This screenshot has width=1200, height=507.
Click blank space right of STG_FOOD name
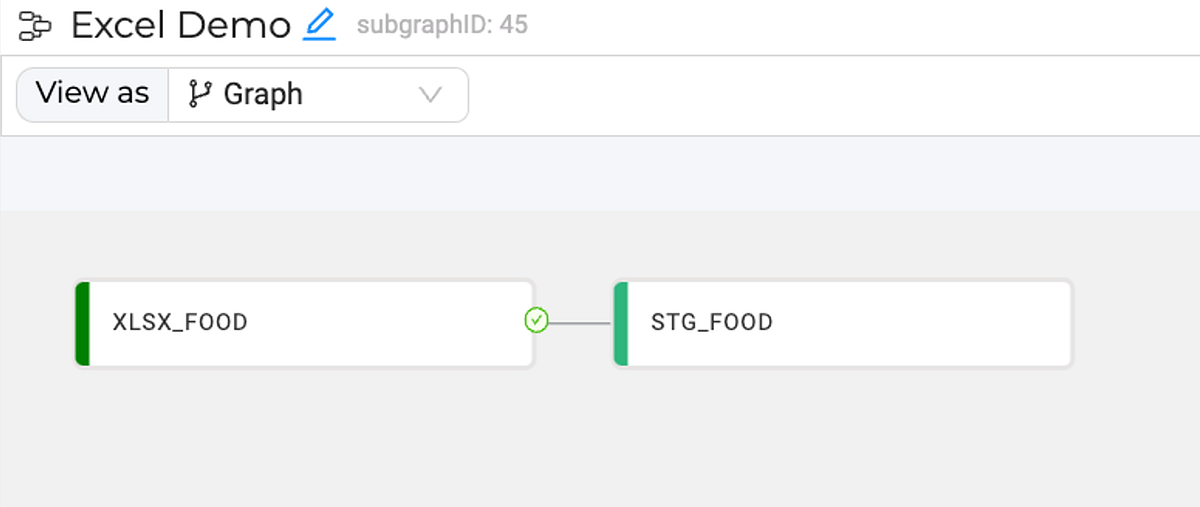[920, 323]
